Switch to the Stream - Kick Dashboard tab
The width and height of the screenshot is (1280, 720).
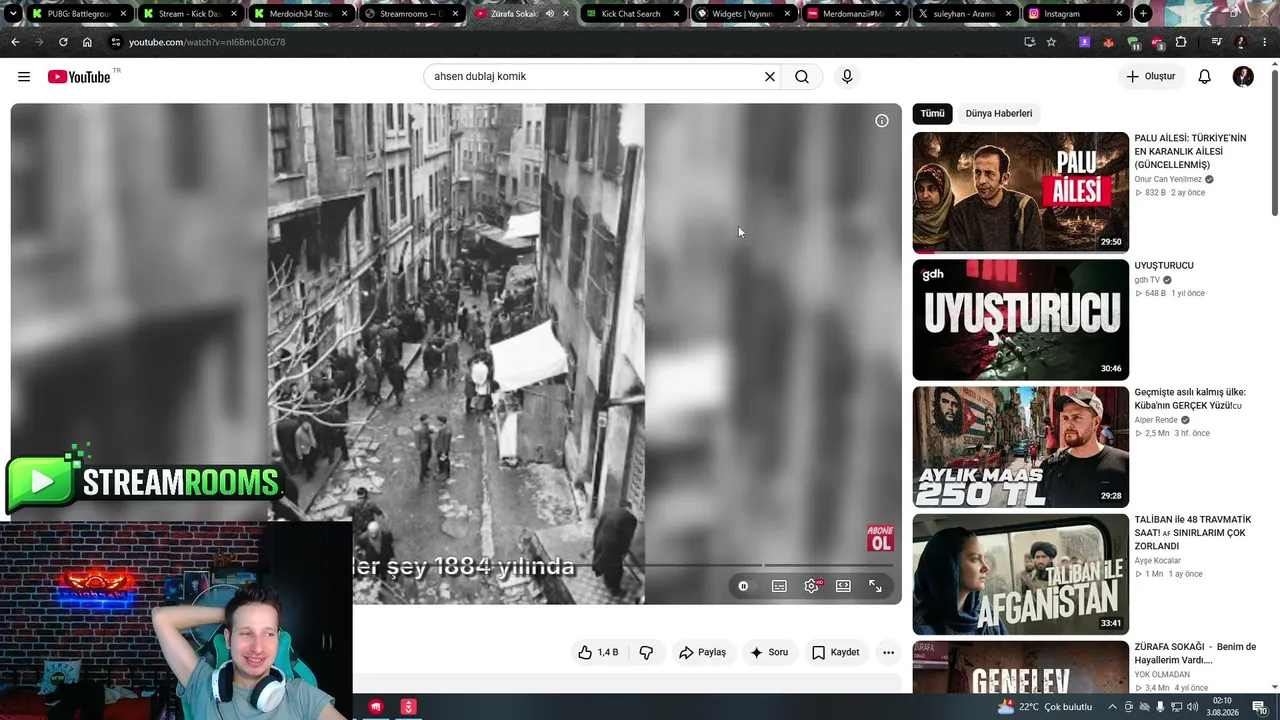(190, 14)
